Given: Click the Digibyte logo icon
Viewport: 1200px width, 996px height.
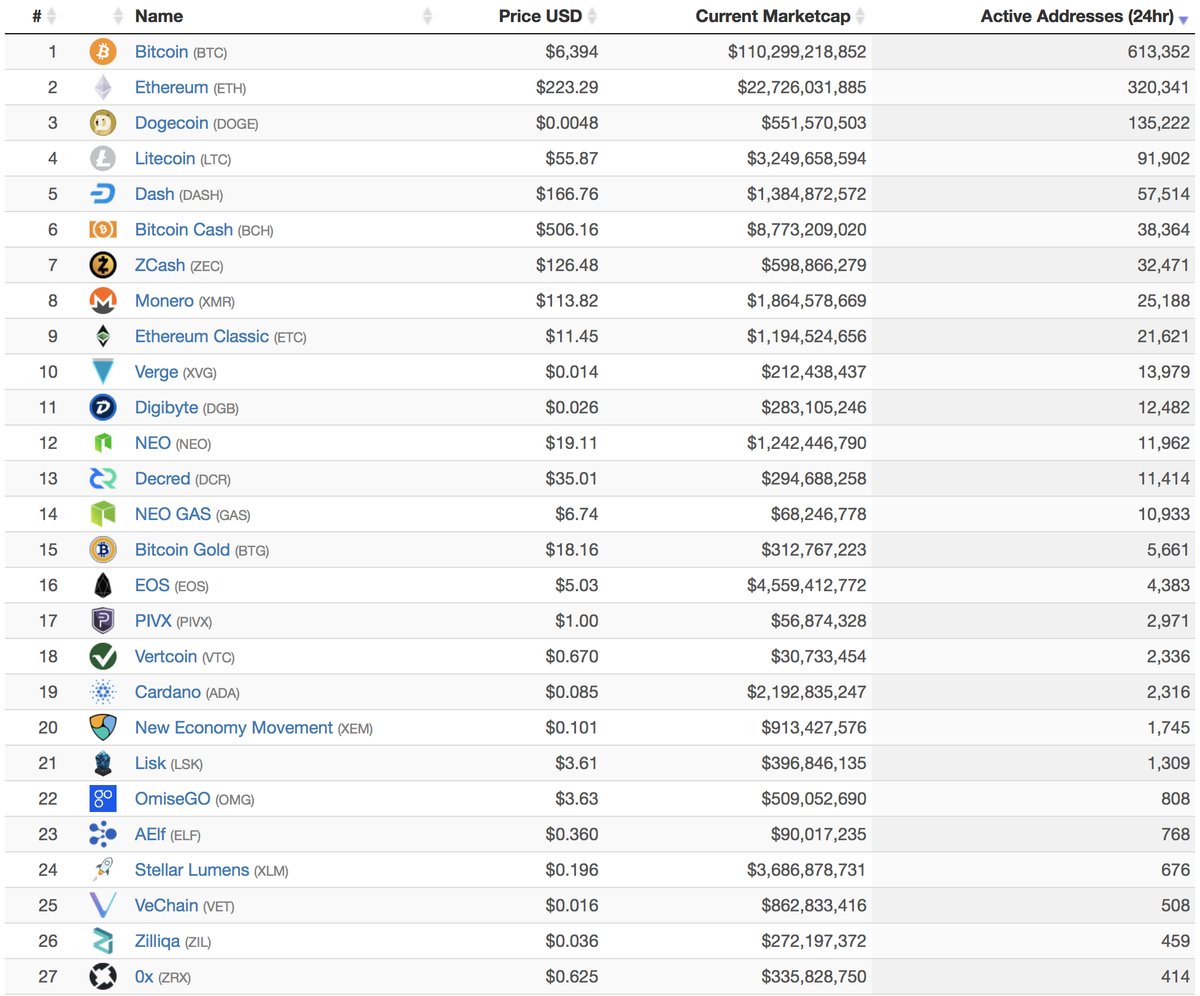Looking at the screenshot, I should [x=103, y=407].
